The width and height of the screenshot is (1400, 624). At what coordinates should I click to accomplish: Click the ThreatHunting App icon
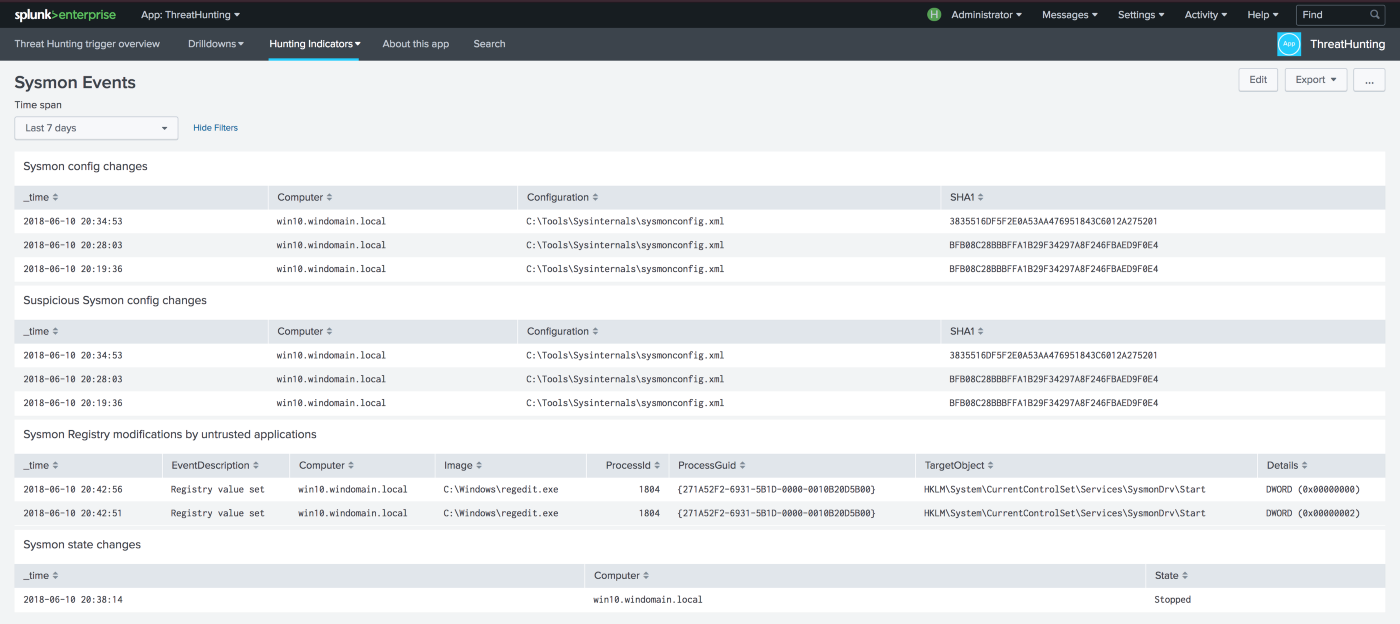click(1289, 44)
